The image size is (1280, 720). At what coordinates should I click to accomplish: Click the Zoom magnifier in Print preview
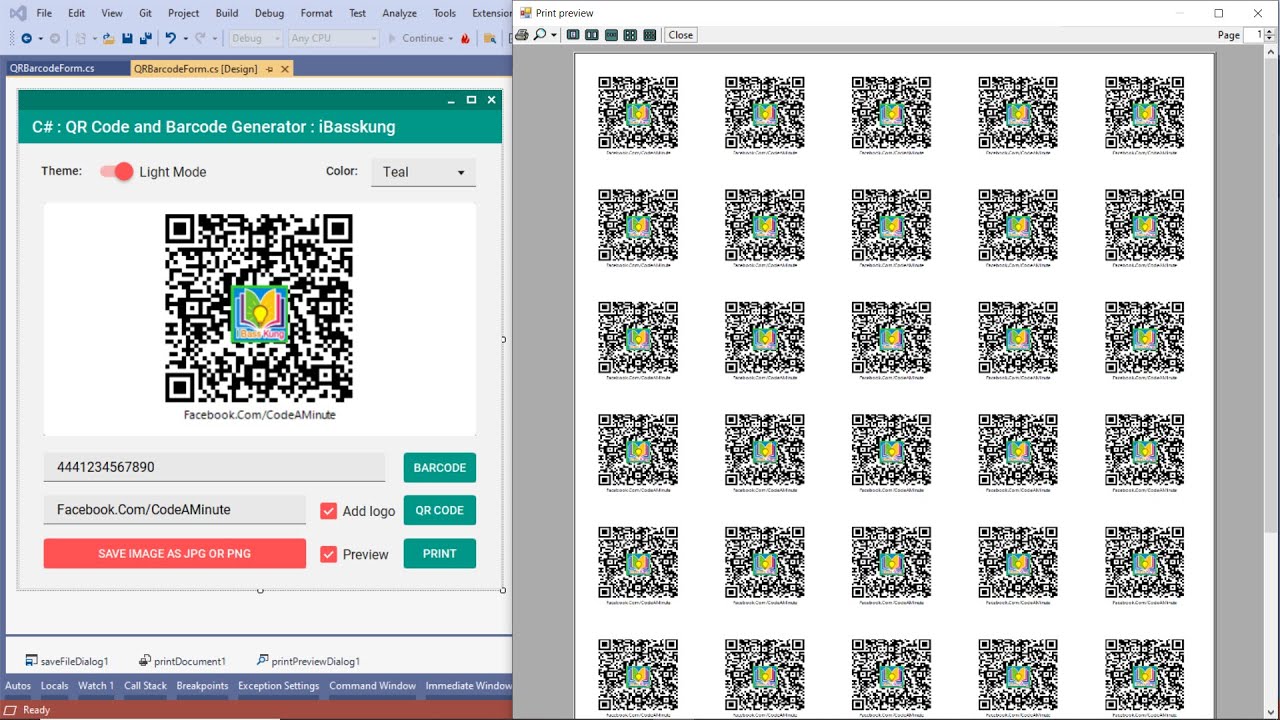pyautogui.click(x=540, y=35)
